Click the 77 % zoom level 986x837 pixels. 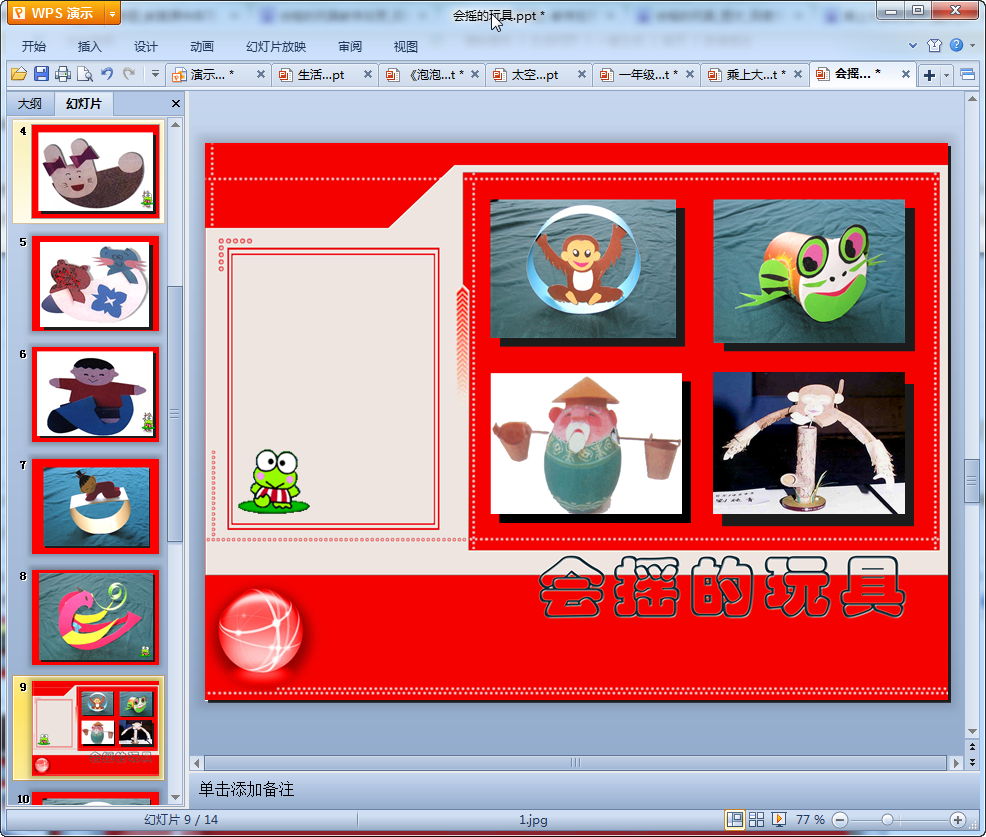810,819
